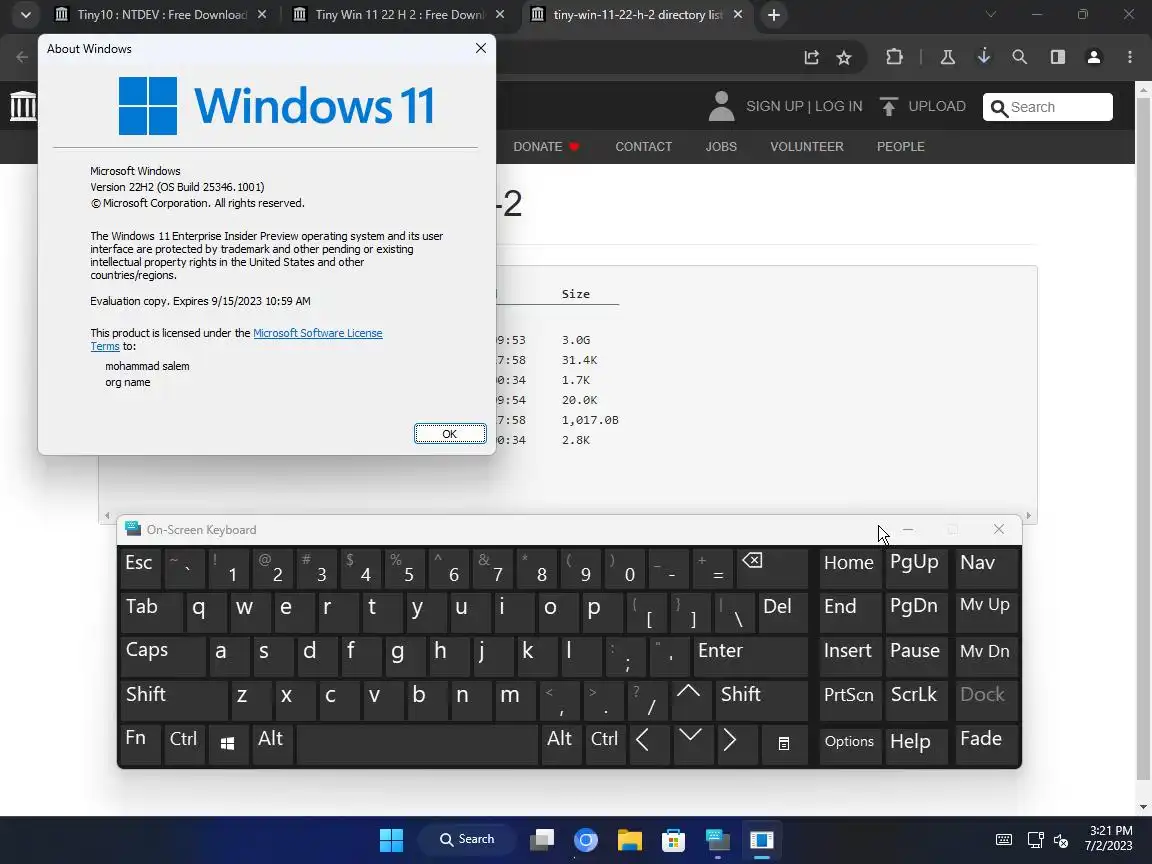1152x864 pixels.
Task: Open Task View from the taskbar
Action: 542,840
